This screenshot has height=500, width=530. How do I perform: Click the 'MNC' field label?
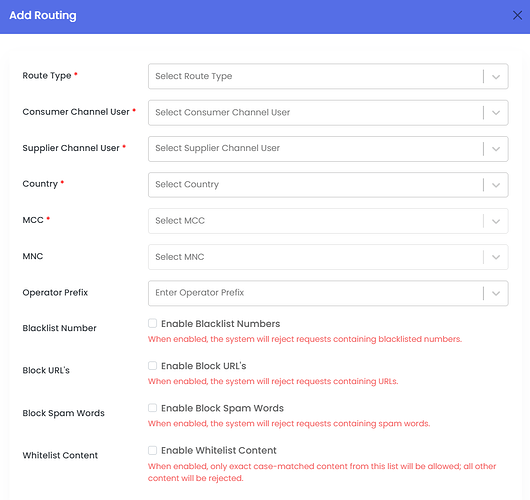coord(33,256)
